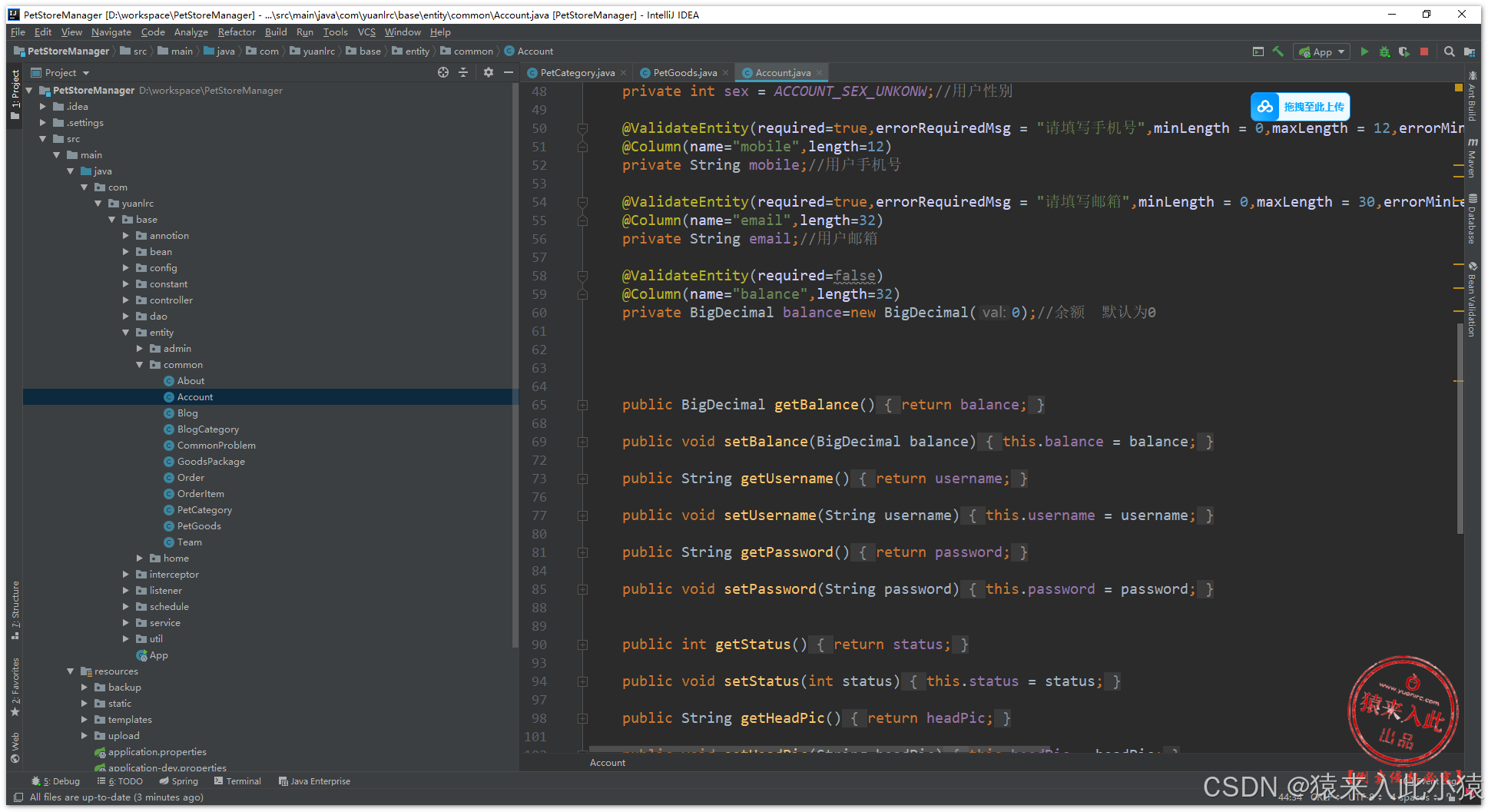Open the Refactor menu

pos(236,32)
